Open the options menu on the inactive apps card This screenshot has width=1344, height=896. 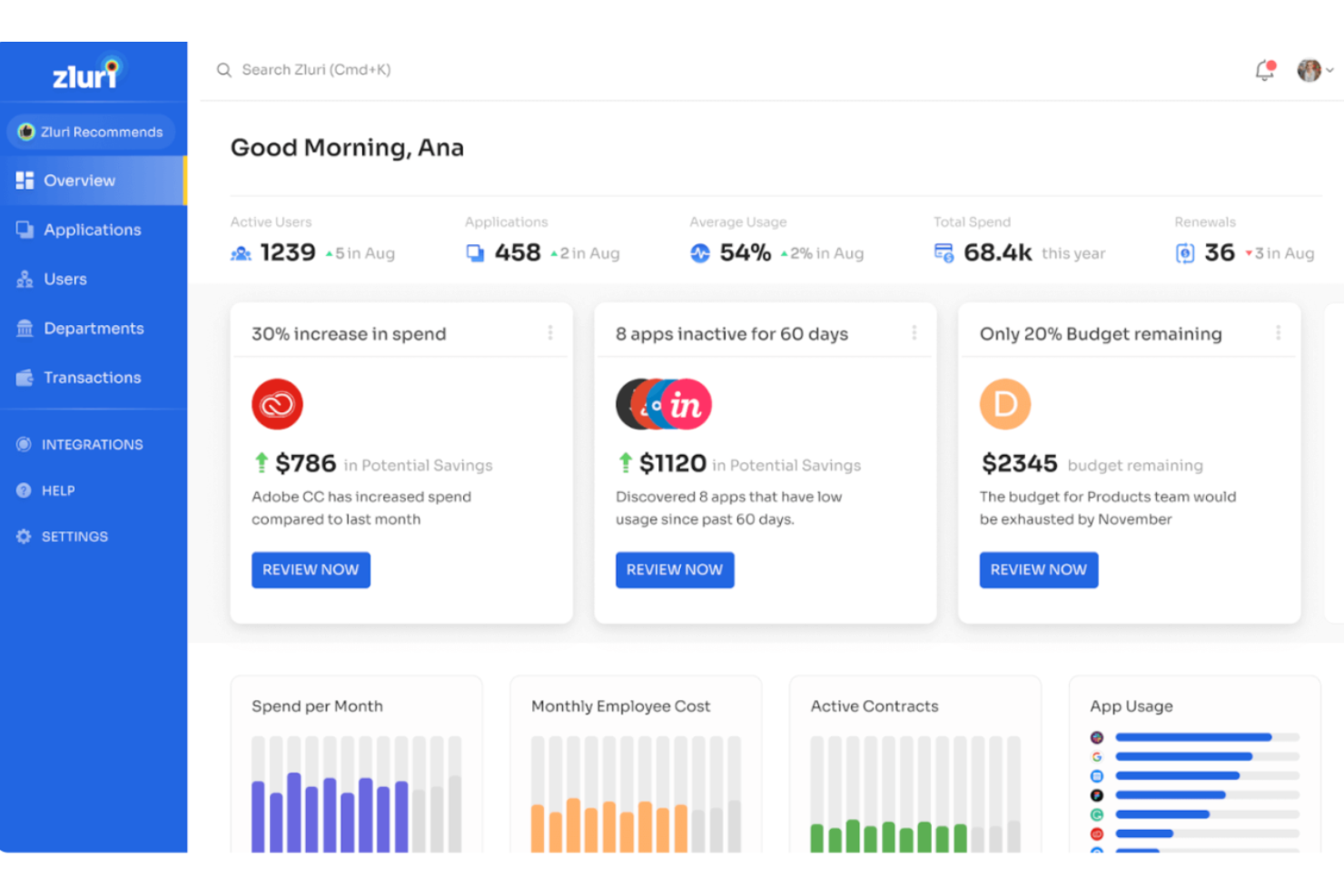(x=914, y=332)
